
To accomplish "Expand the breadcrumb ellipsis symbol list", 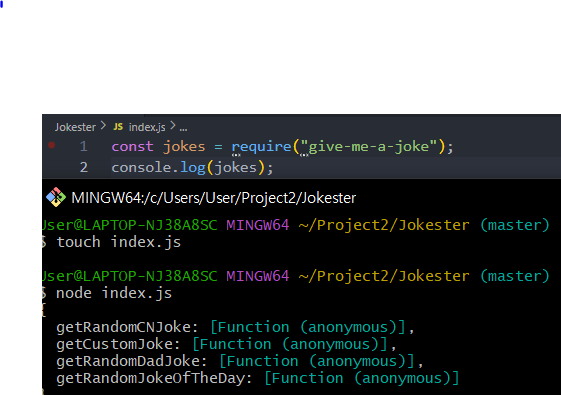I will coord(183,128).
